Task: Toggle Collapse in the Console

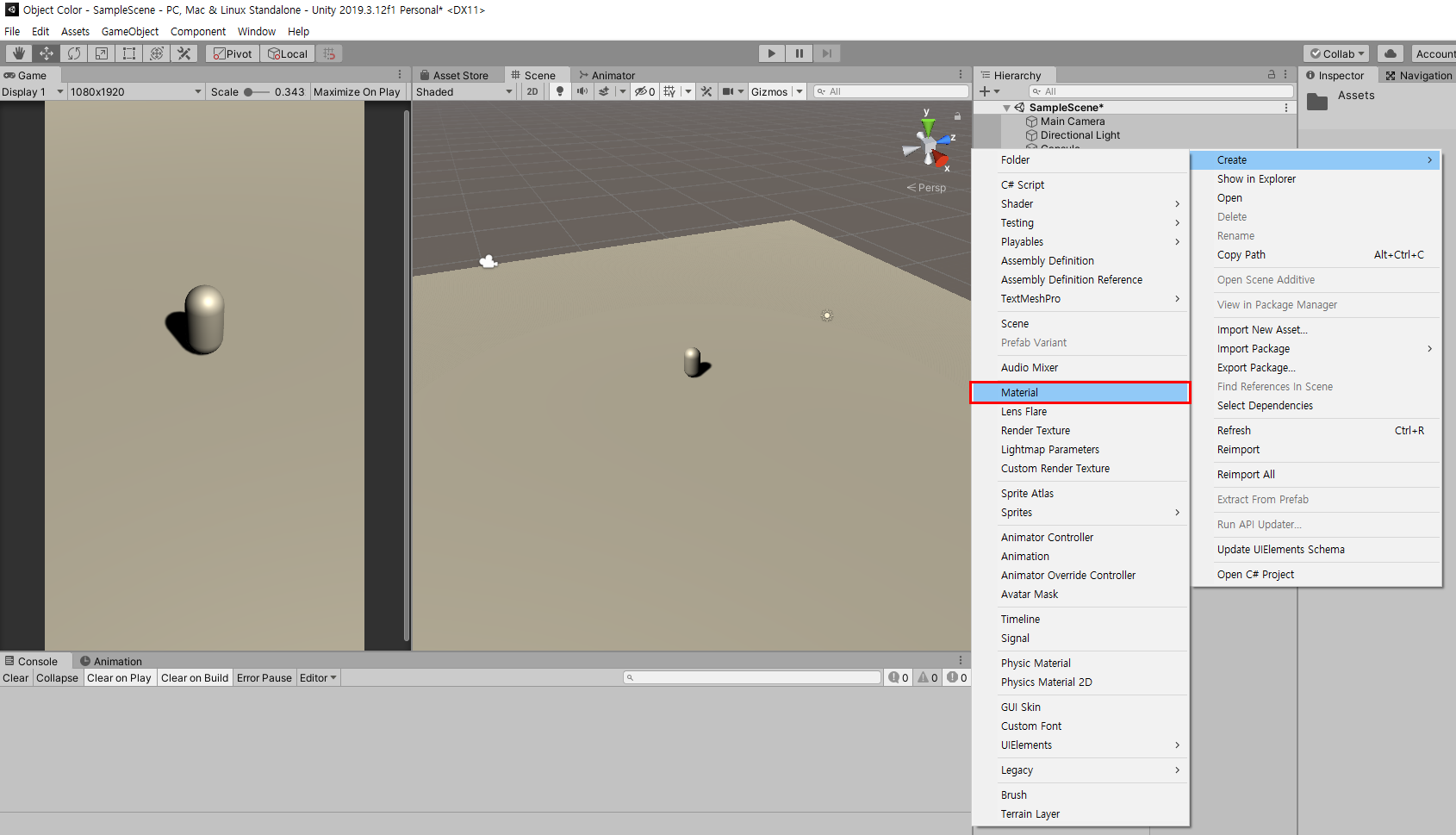Action: 57,678
